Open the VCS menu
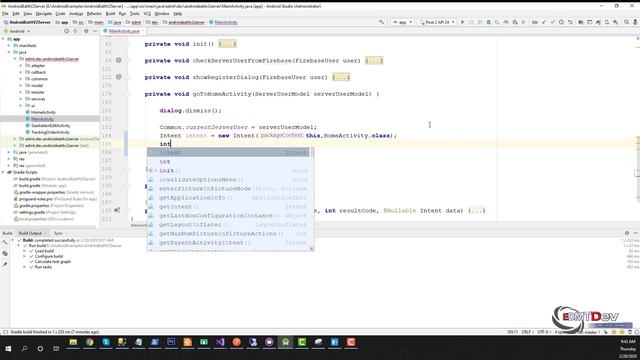 pos(147,13)
